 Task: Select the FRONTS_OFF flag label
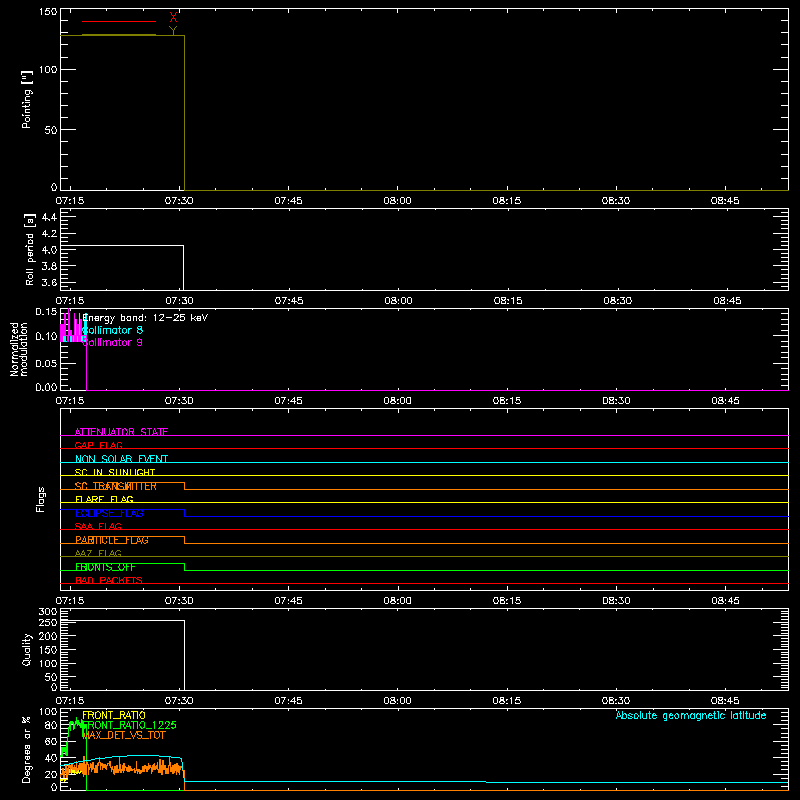tap(105, 567)
